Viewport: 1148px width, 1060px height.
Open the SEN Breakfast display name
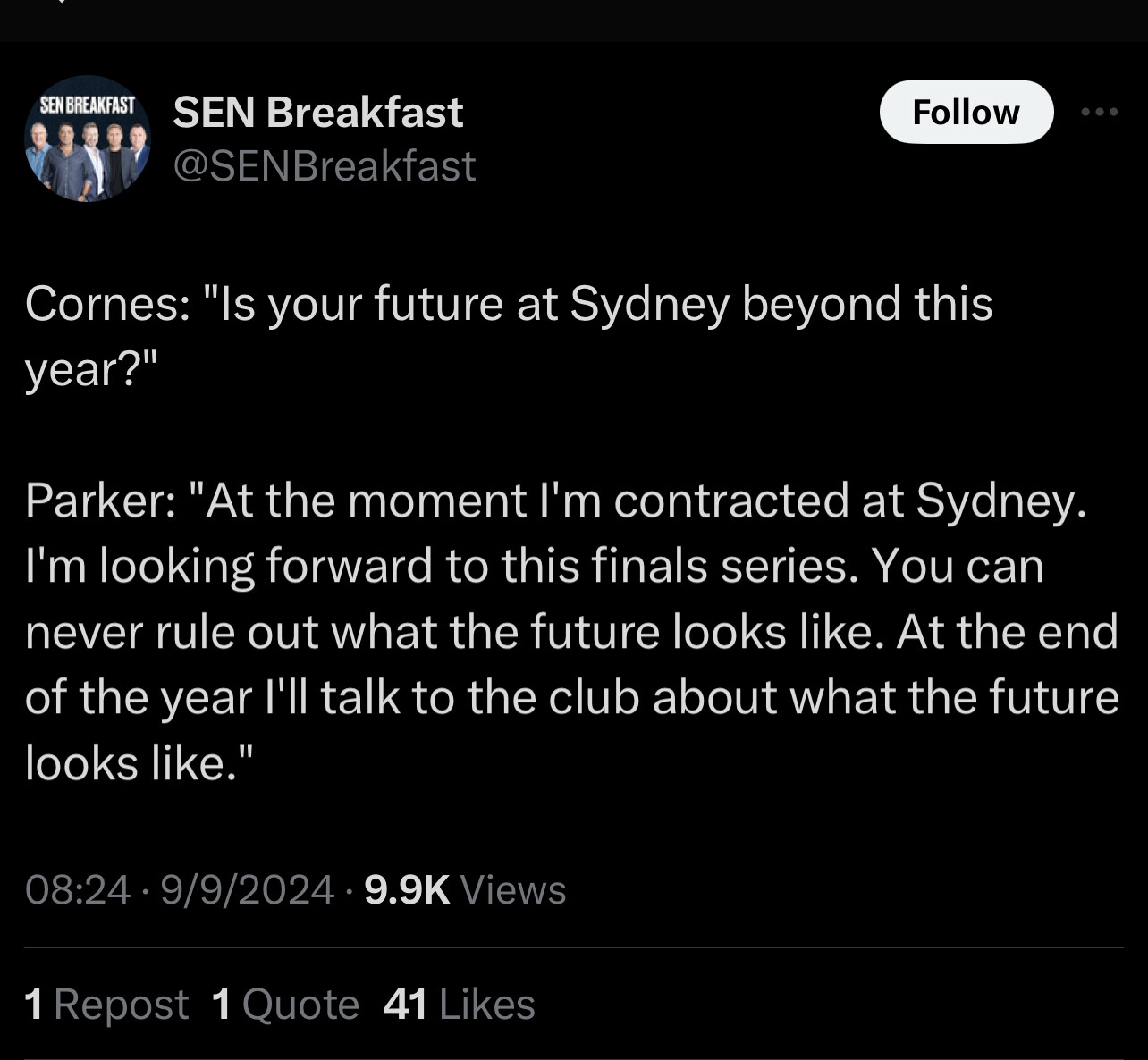(318, 113)
